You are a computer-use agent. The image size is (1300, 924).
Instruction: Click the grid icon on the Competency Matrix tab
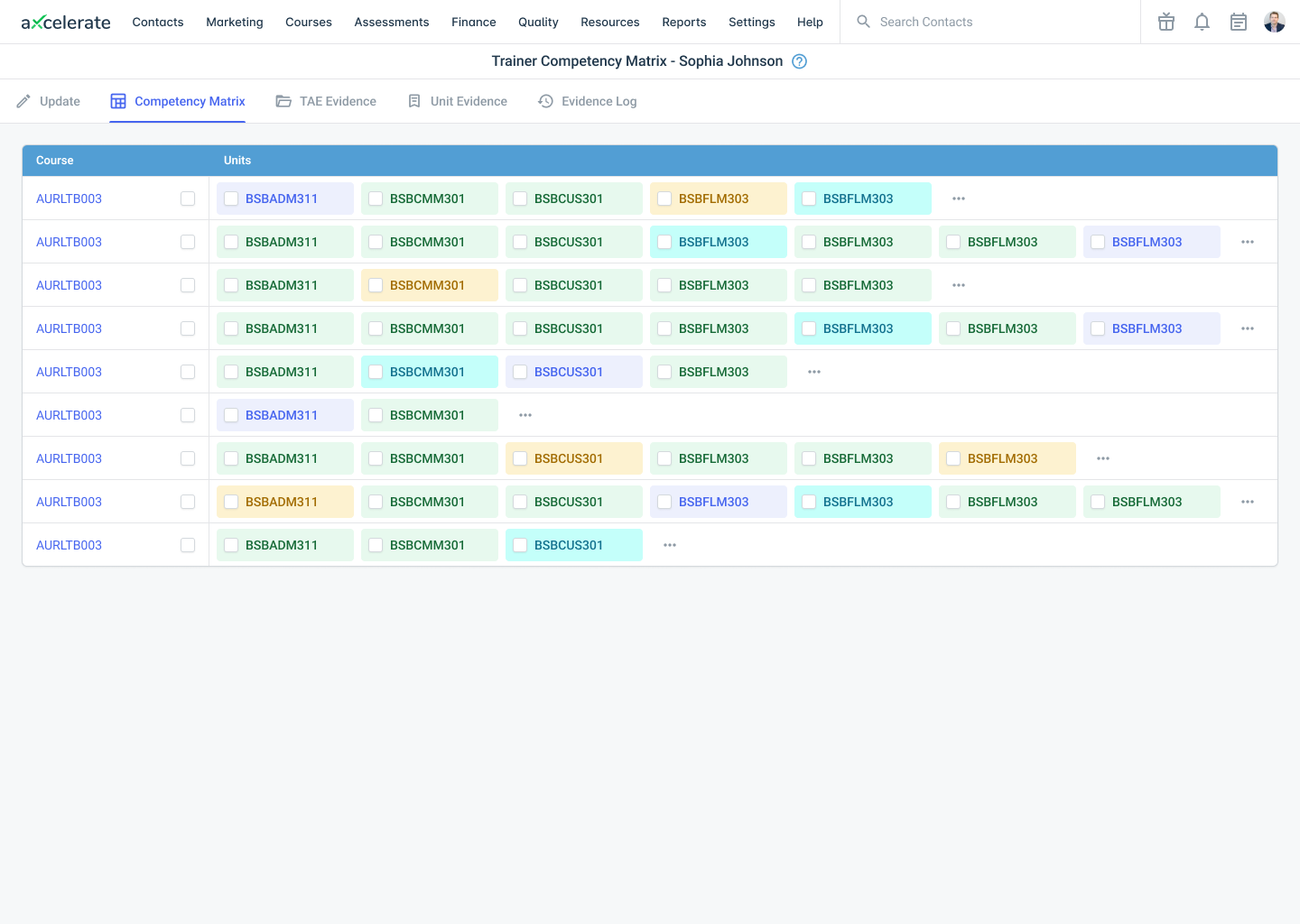coord(117,101)
